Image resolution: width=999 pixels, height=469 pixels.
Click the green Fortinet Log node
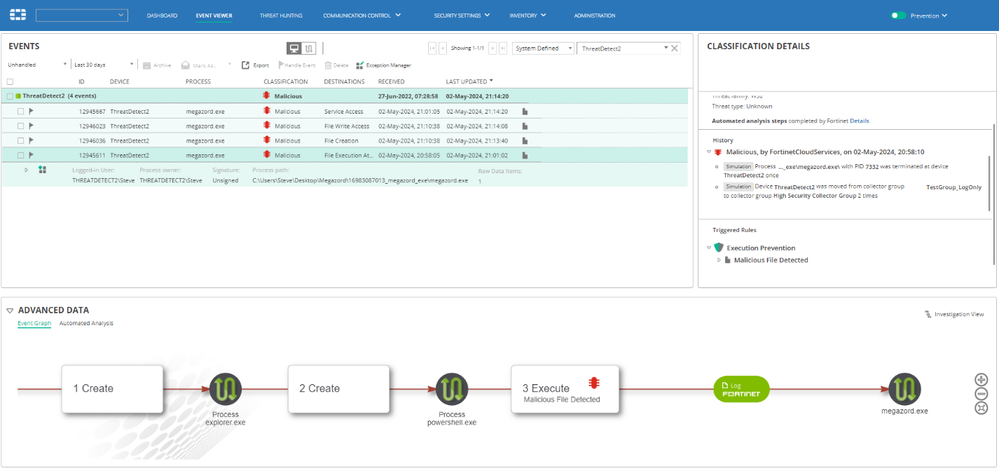(741, 389)
